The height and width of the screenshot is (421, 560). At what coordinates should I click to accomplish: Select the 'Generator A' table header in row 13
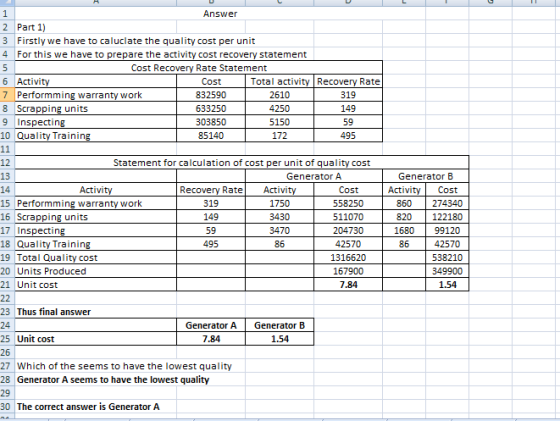[x=314, y=176]
